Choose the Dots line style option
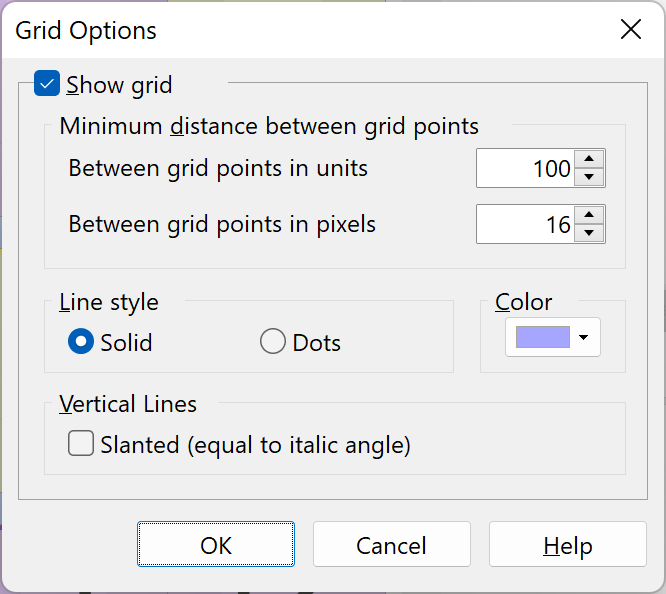666x594 pixels. (x=273, y=341)
